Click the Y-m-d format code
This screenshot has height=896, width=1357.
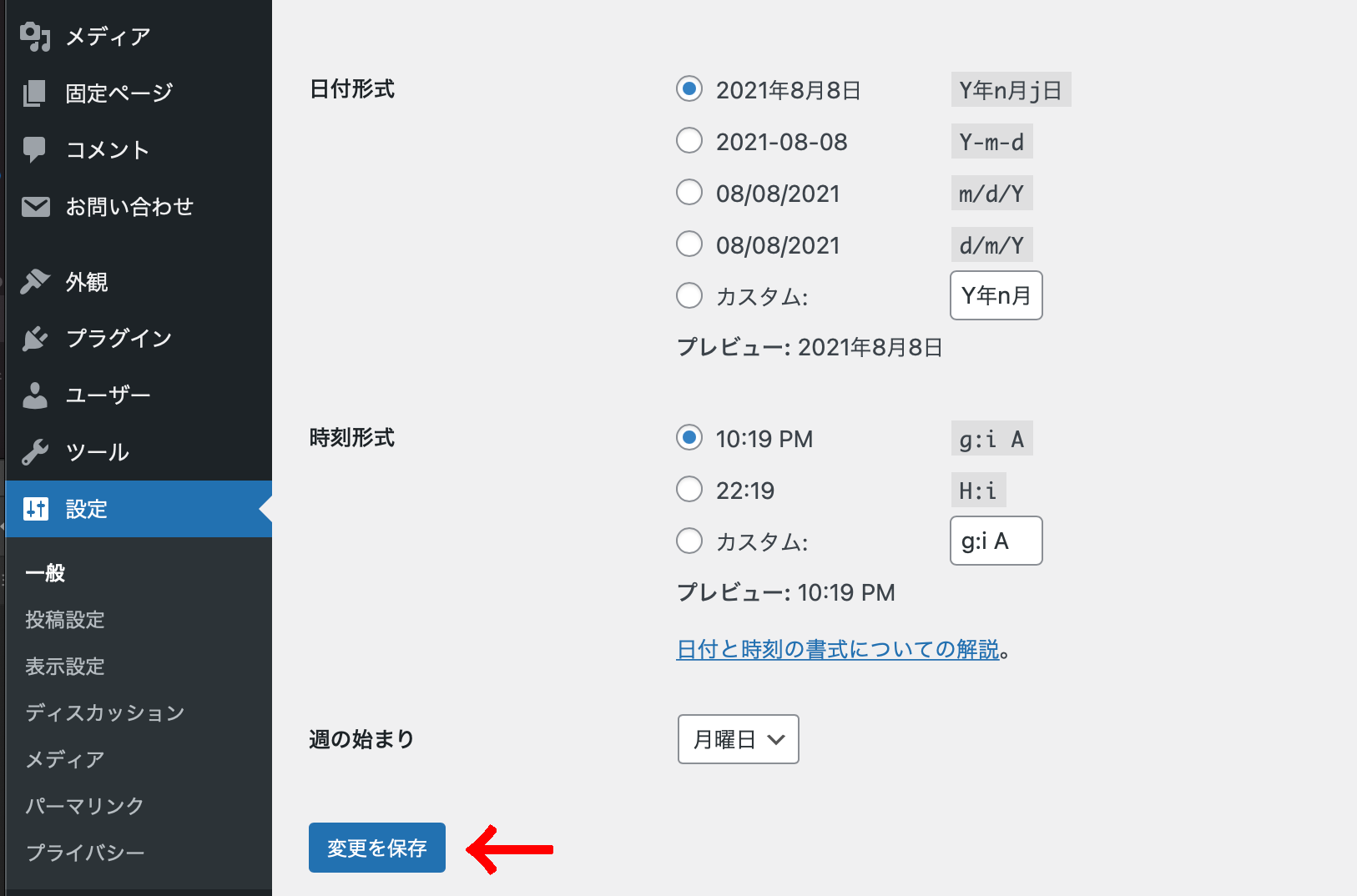[992, 142]
